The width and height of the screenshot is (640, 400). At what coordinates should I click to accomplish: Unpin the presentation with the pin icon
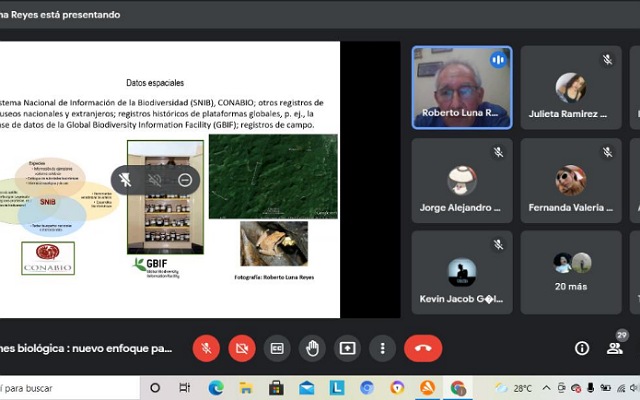pos(125,180)
